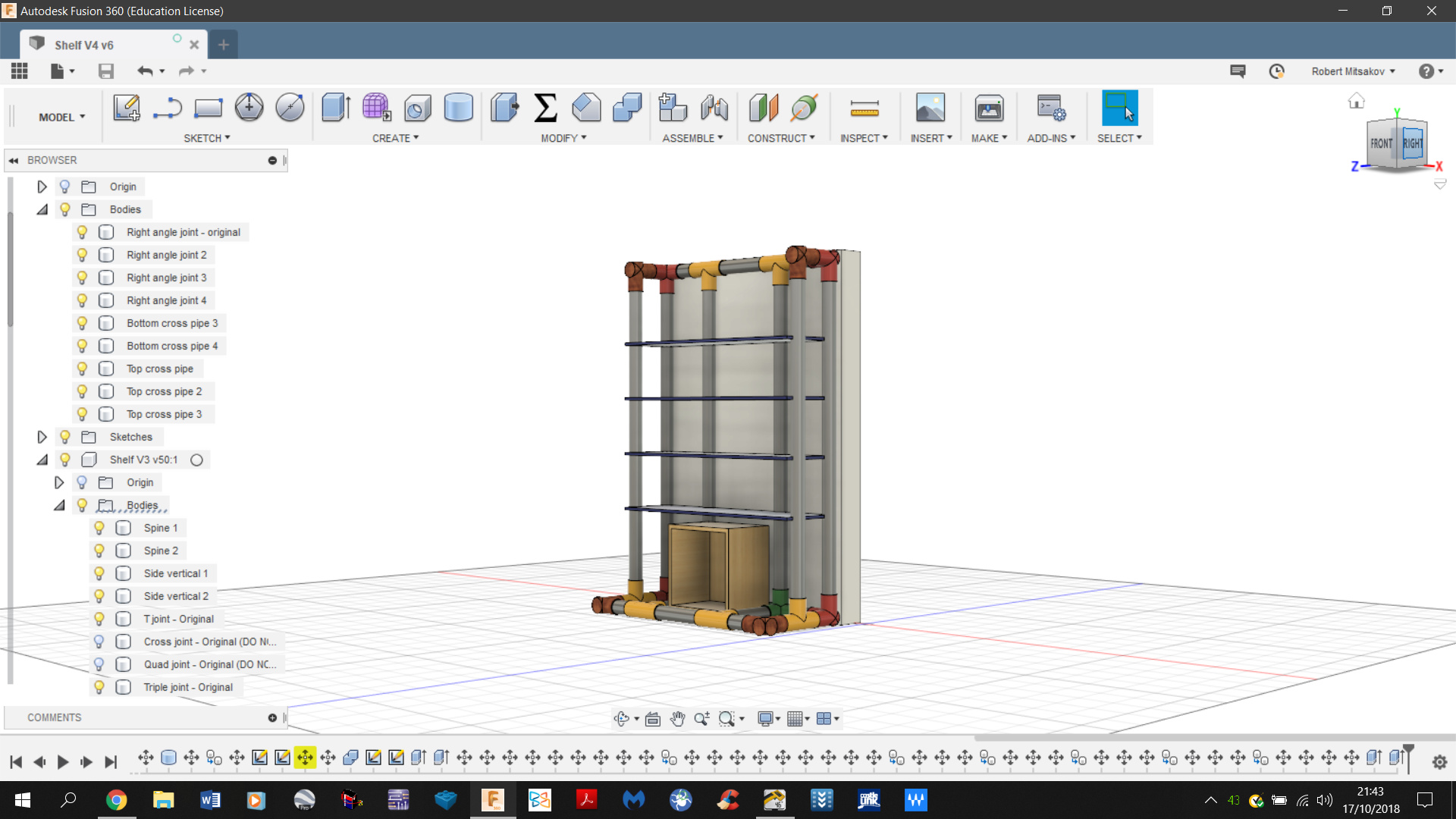Image resolution: width=1456 pixels, height=819 pixels.
Task: Click the Press Pull icon
Action: (504, 108)
